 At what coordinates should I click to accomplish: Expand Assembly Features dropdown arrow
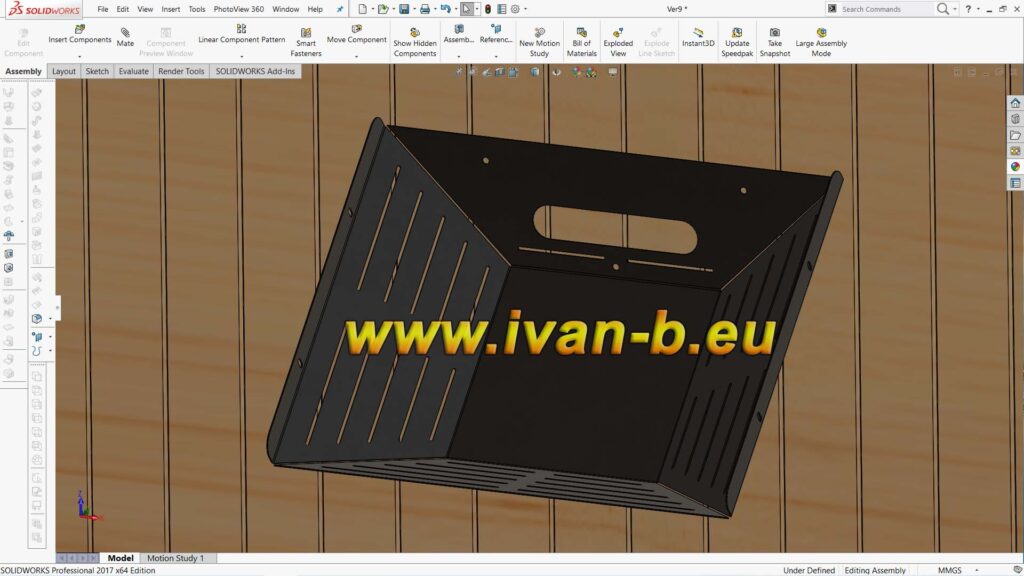tap(459, 57)
